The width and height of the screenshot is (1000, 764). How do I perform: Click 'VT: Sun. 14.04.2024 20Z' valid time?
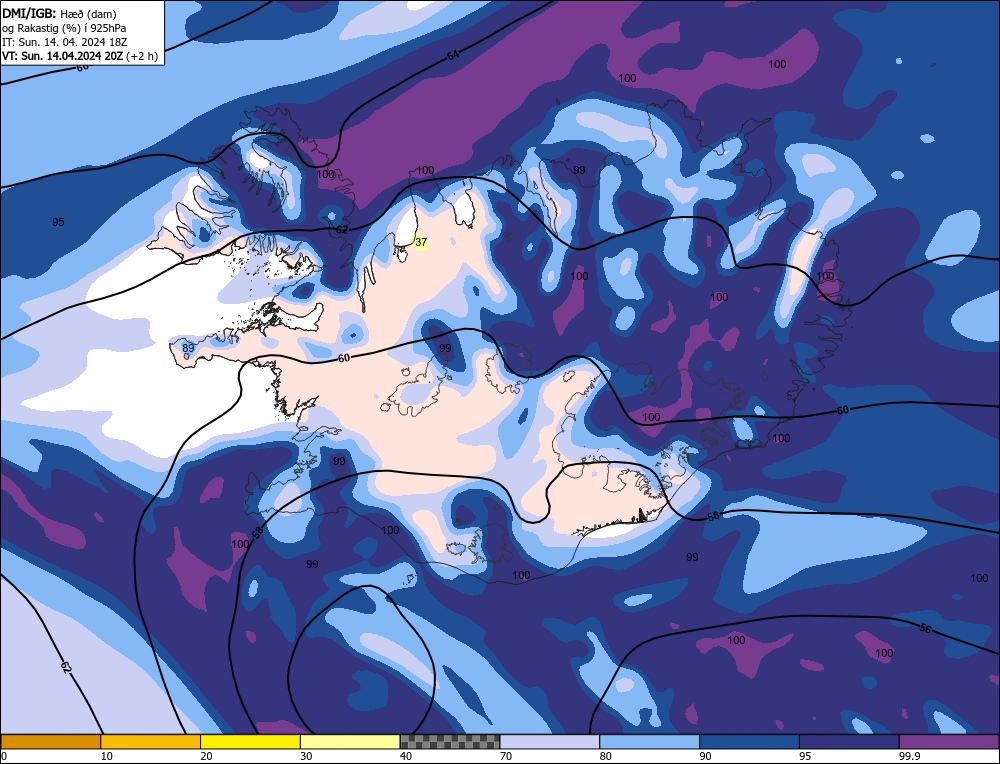point(62,56)
